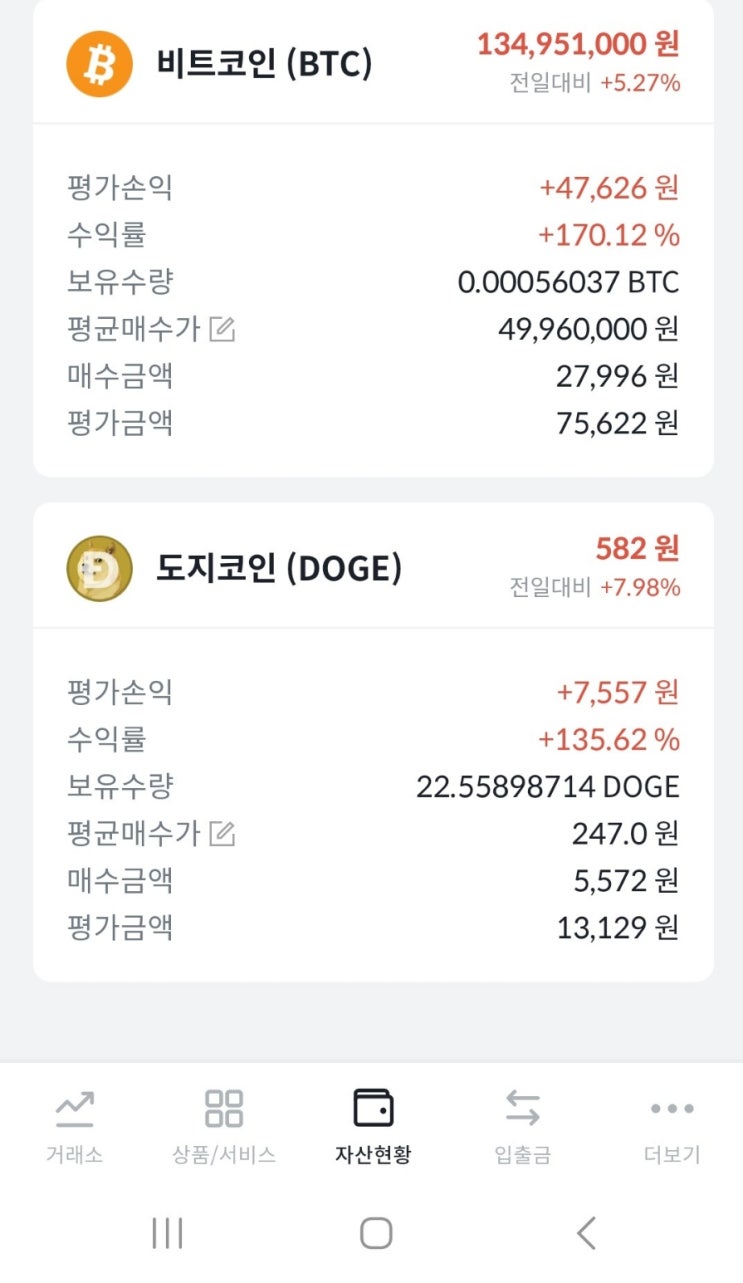
Task: Open the 상품/서비스 grid icon
Action: 223,1108
